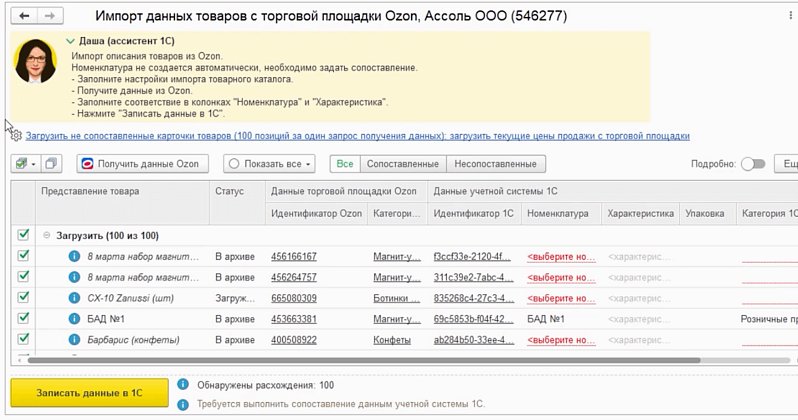Click the Идентификатор Ozon column header
The image size is (798, 420).
(x=316, y=213)
